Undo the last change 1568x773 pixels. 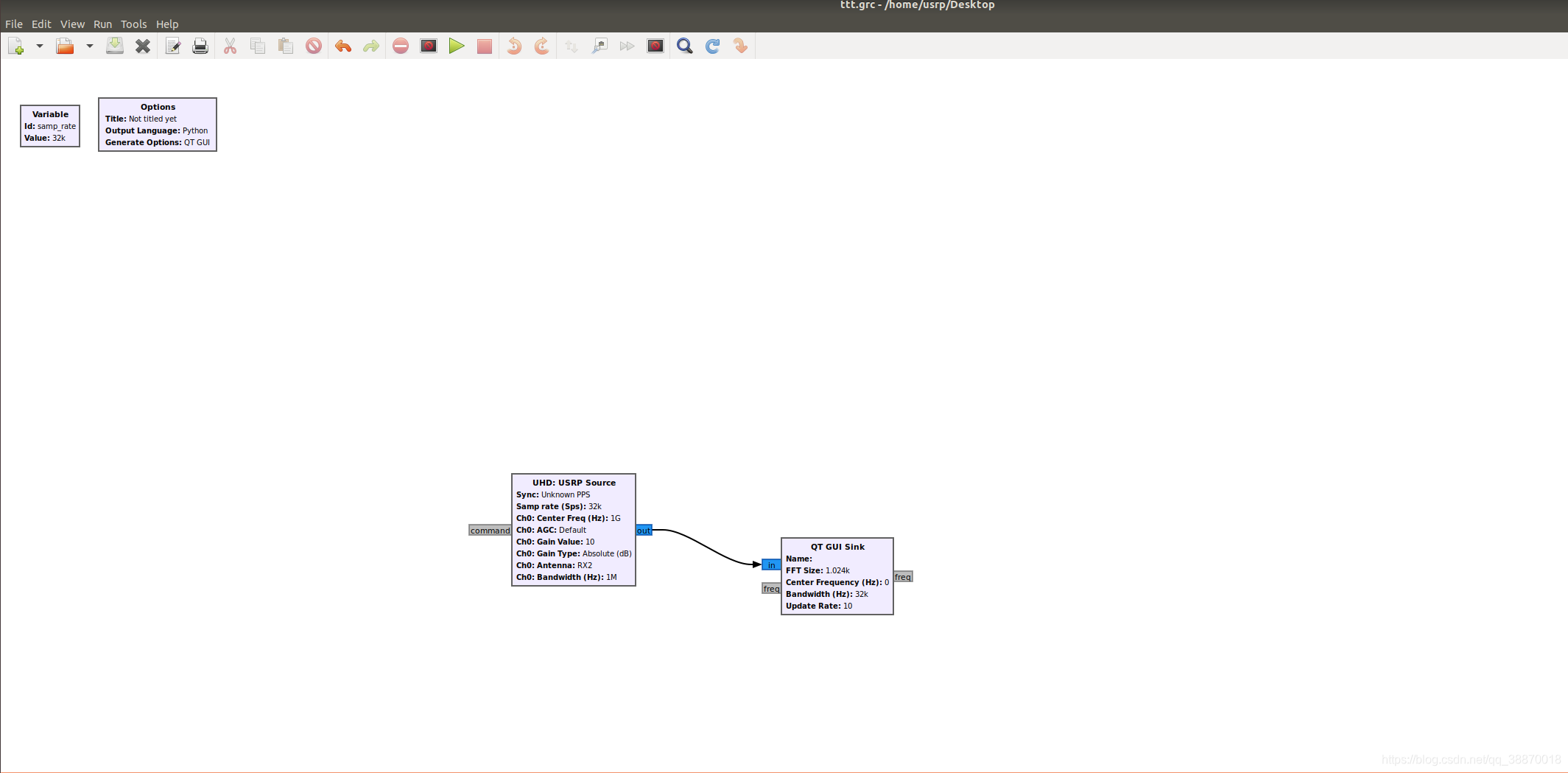[x=343, y=46]
